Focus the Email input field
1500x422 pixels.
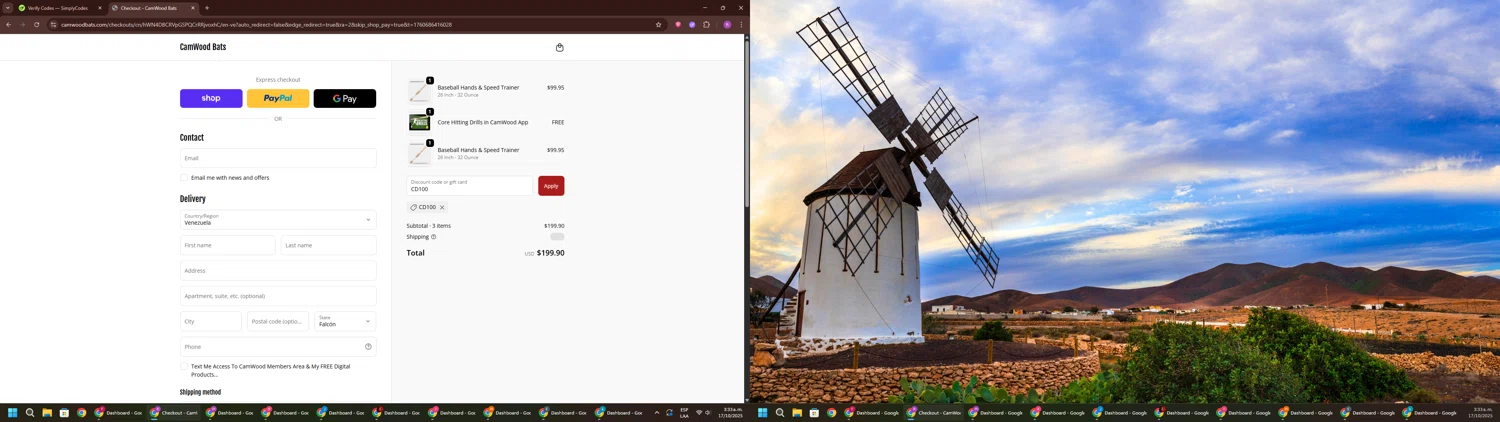tap(278, 158)
